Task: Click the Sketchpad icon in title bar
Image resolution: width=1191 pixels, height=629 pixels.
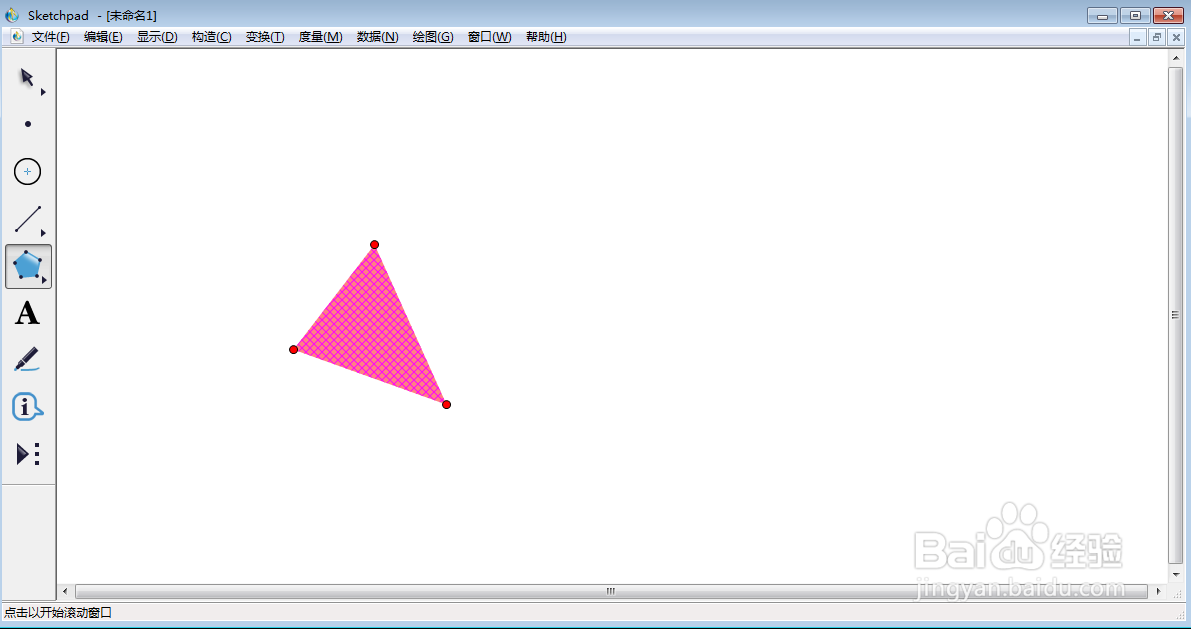Action: tap(12, 15)
